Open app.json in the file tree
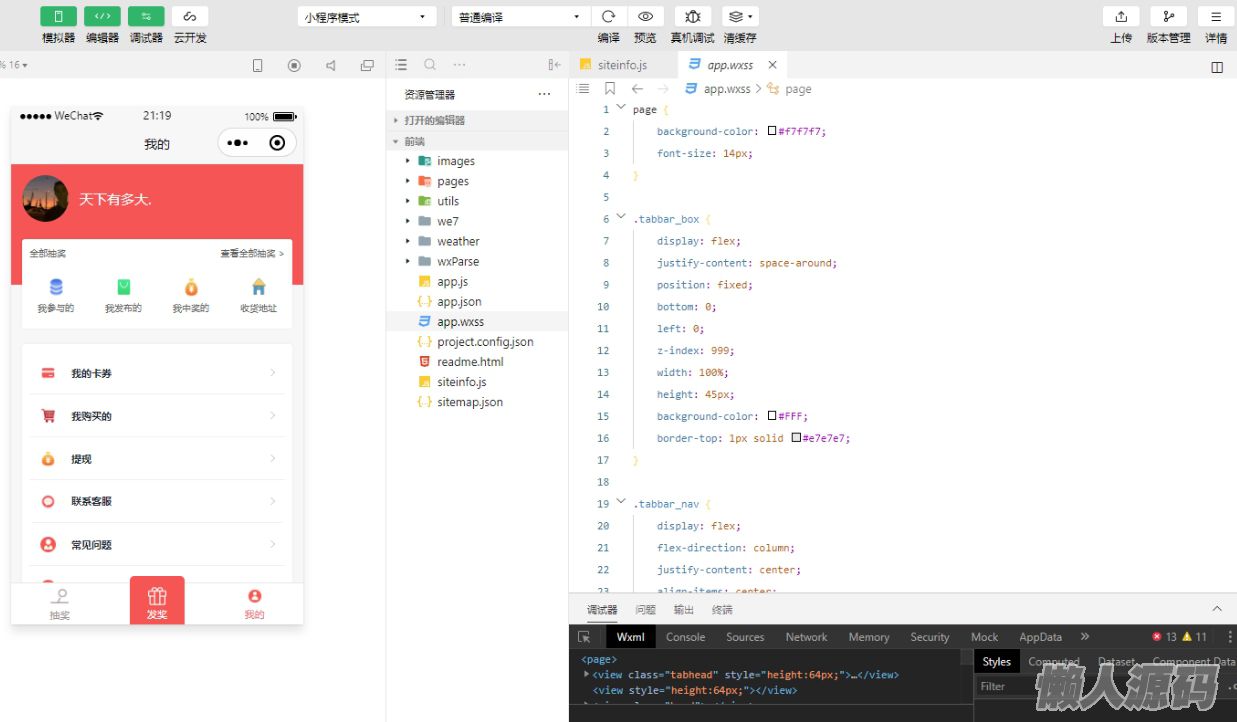1237x722 pixels. point(459,301)
